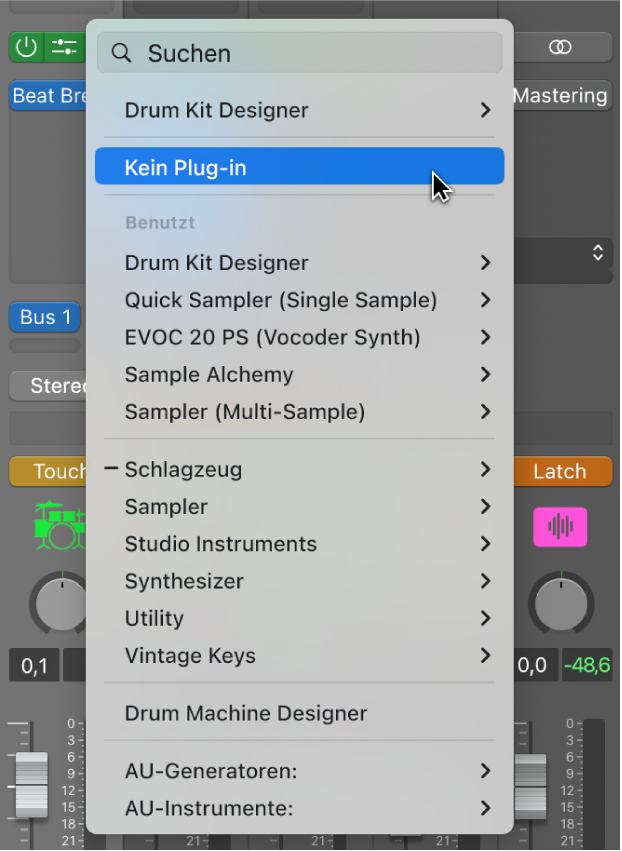Open the Sample Alchemy menu item
622x851 pixels.
point(209,375)
